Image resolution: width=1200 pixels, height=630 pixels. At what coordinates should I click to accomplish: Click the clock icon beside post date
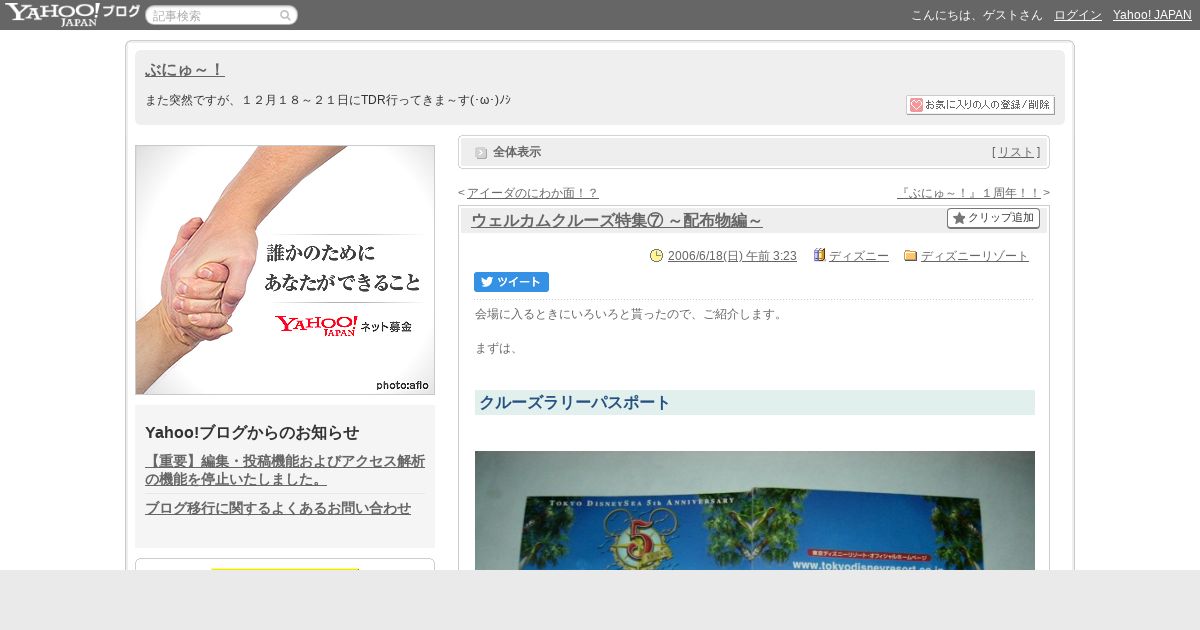click(x=656, y=256)
